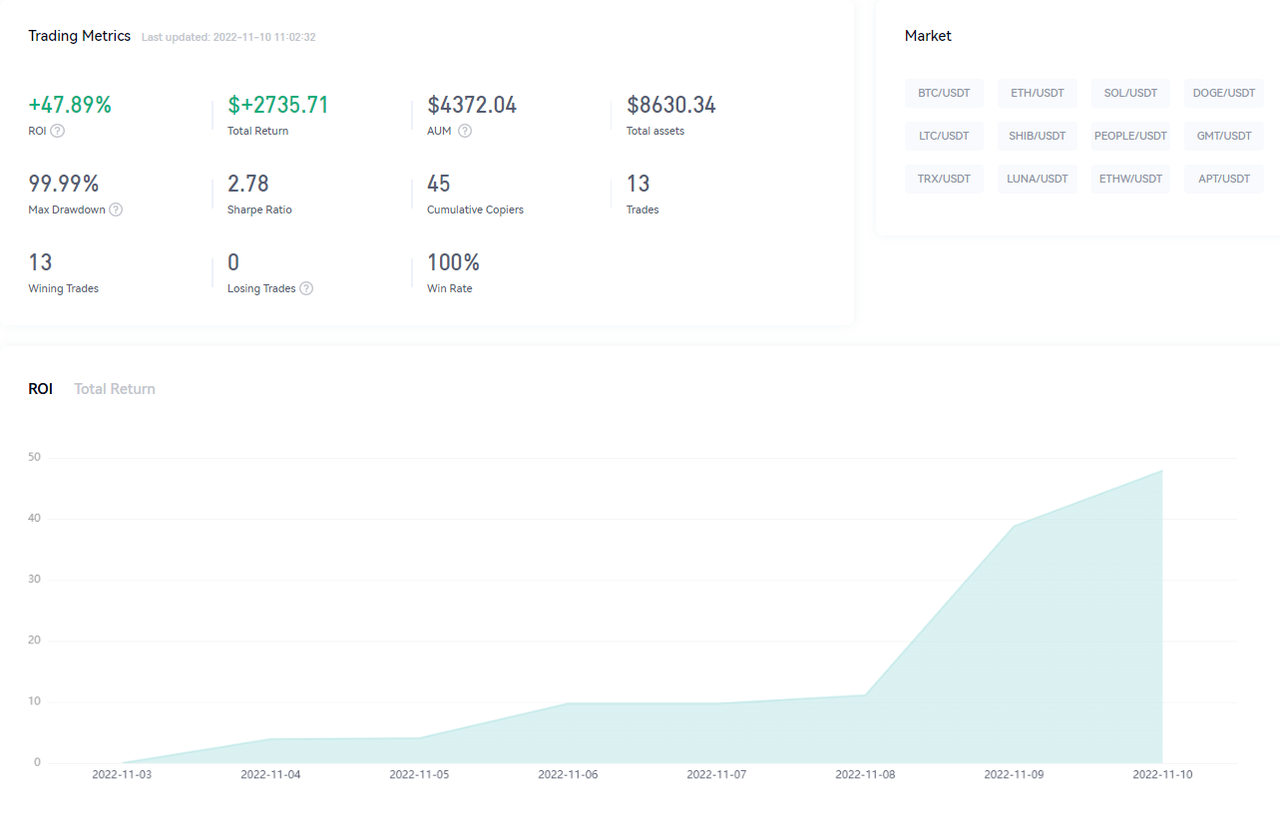Choose the GMT/USDT market pair
This screenshot has height=826, width=1280.
1223,136
